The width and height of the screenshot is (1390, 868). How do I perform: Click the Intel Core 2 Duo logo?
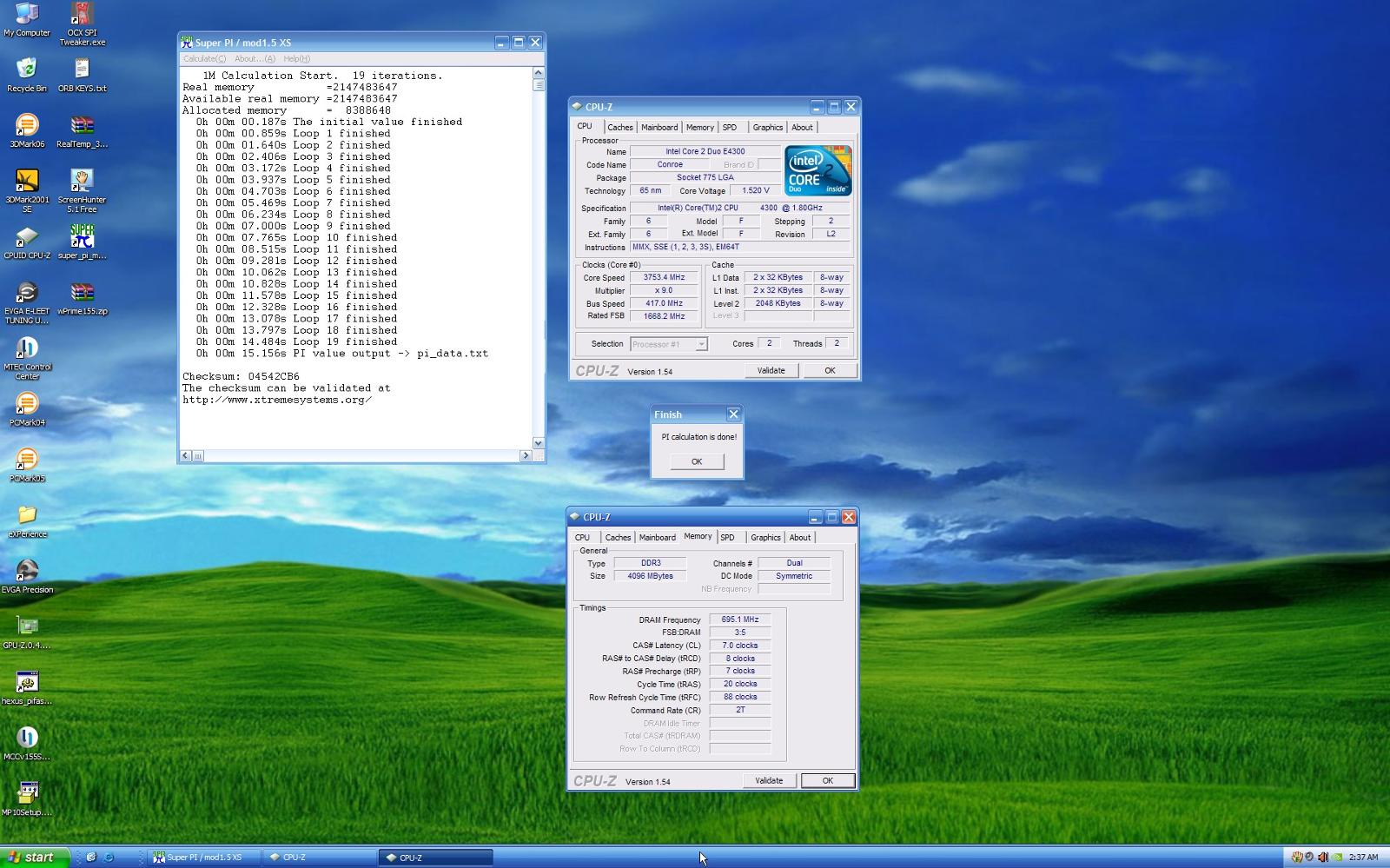[x=817, y=171]
